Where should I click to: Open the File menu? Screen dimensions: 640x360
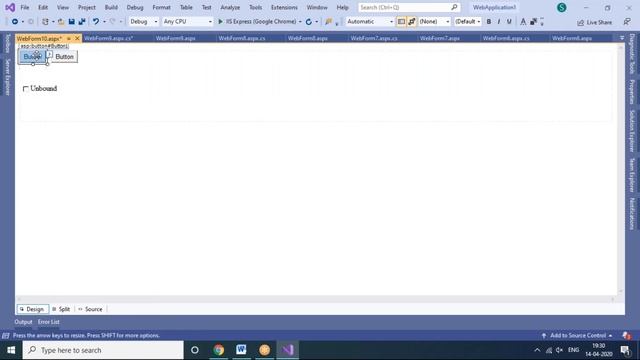click(x=24, y=7)
